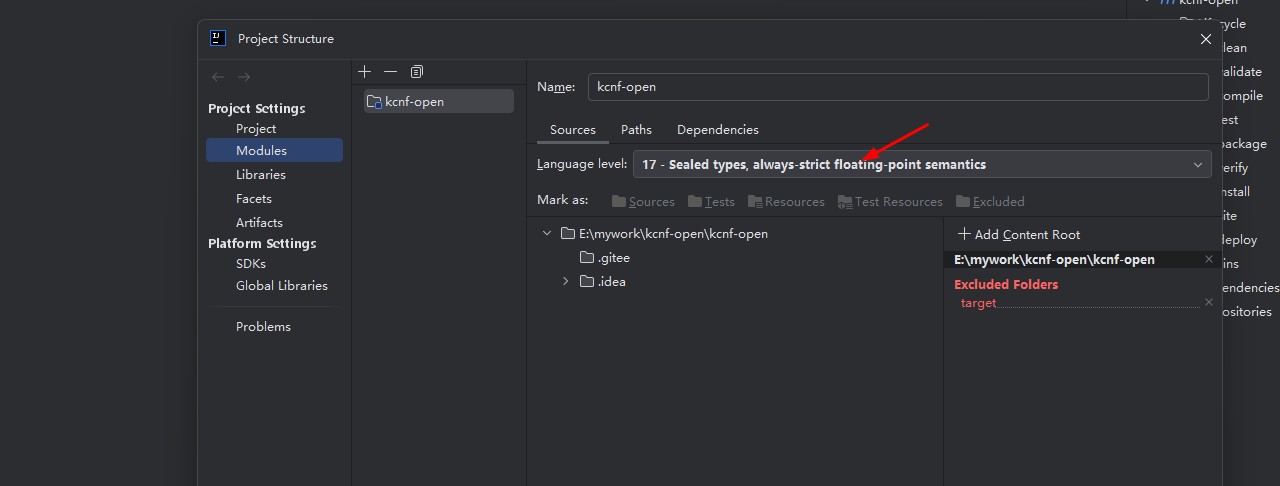Switch to the Paths tab
The width and height of the screenshot is (1280, 486).
click(x=636, y=130)
